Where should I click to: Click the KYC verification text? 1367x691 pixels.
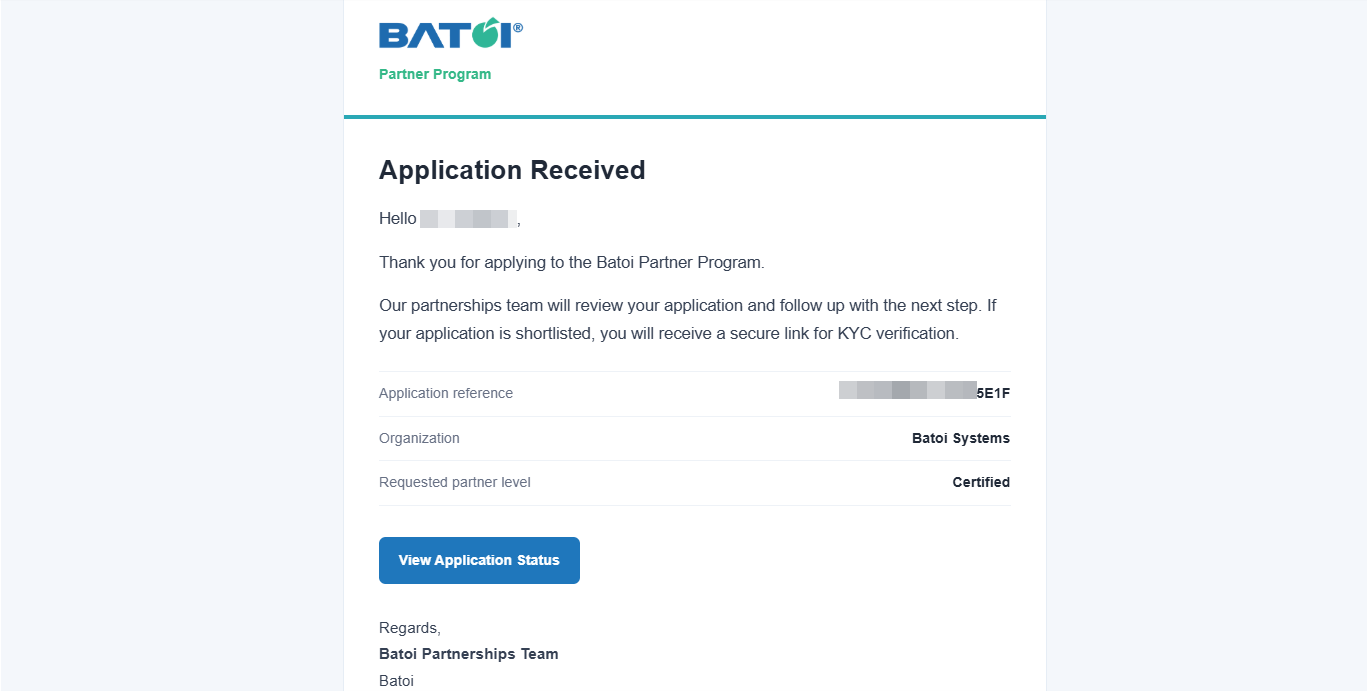tap(897, 333)
